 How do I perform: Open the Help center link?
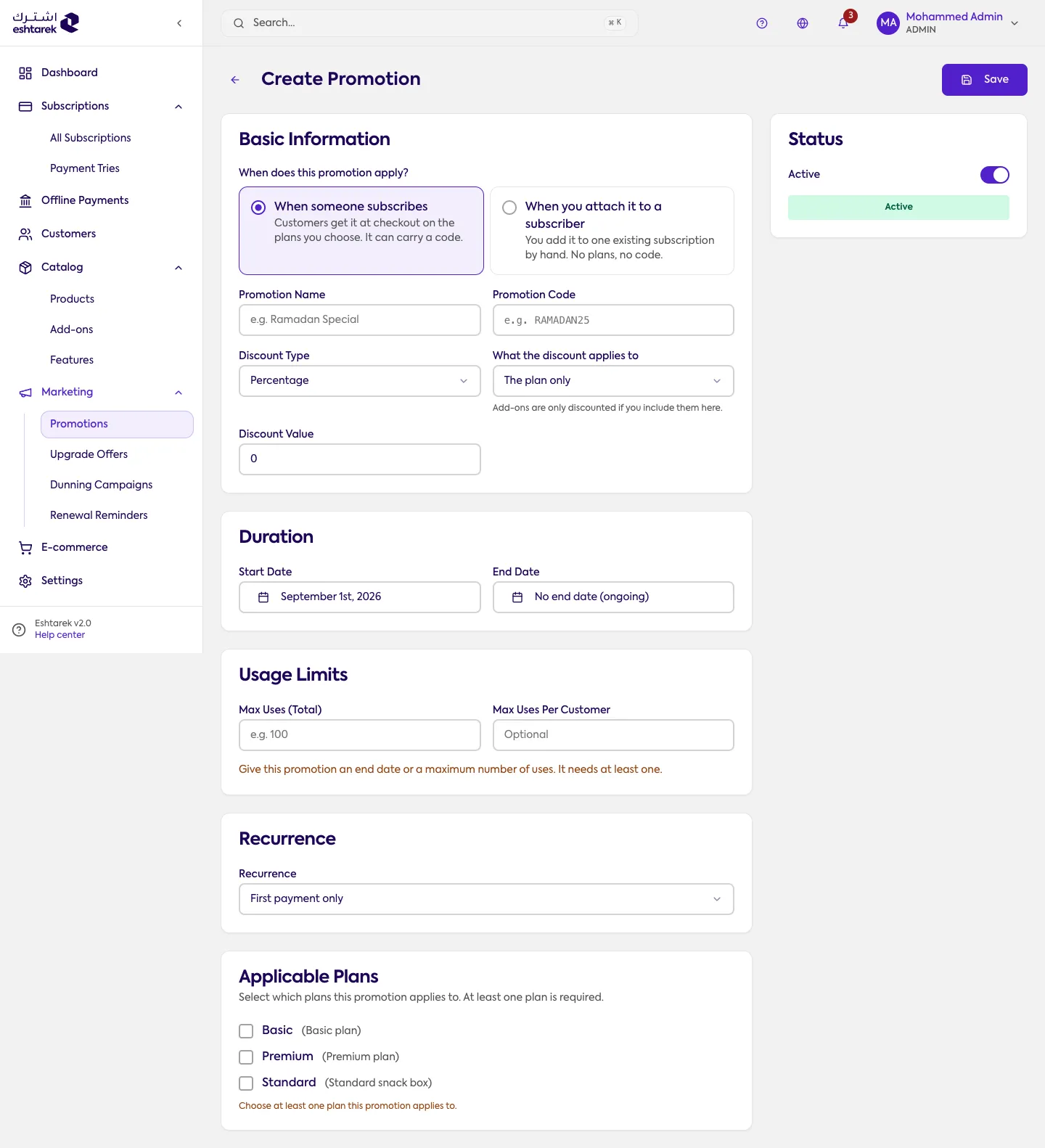60,635
